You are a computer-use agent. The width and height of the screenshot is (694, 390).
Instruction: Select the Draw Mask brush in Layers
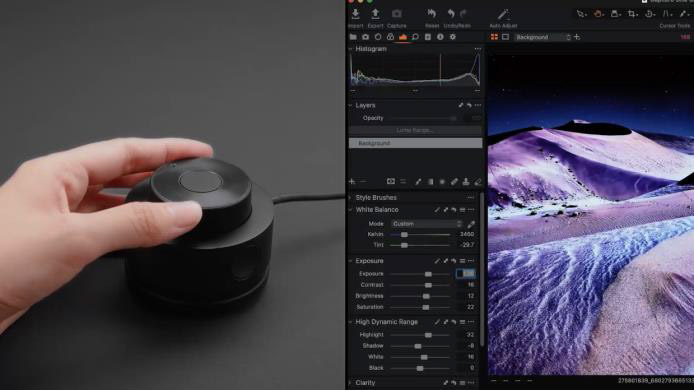click(418, 181)
